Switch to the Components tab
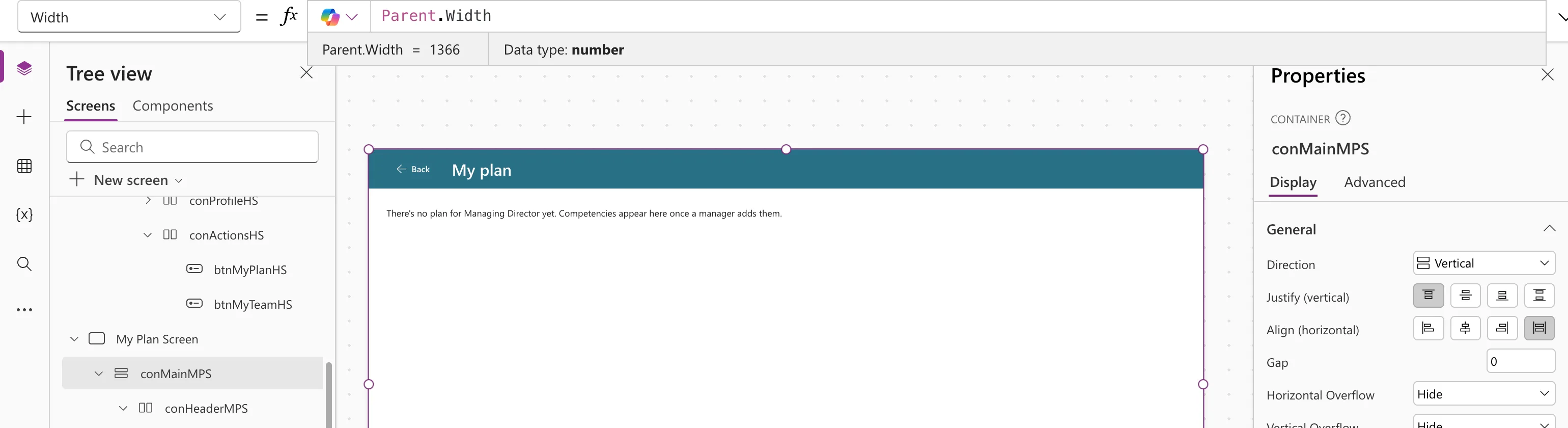This screenshot has width=1568, height=428. (173, 106)
